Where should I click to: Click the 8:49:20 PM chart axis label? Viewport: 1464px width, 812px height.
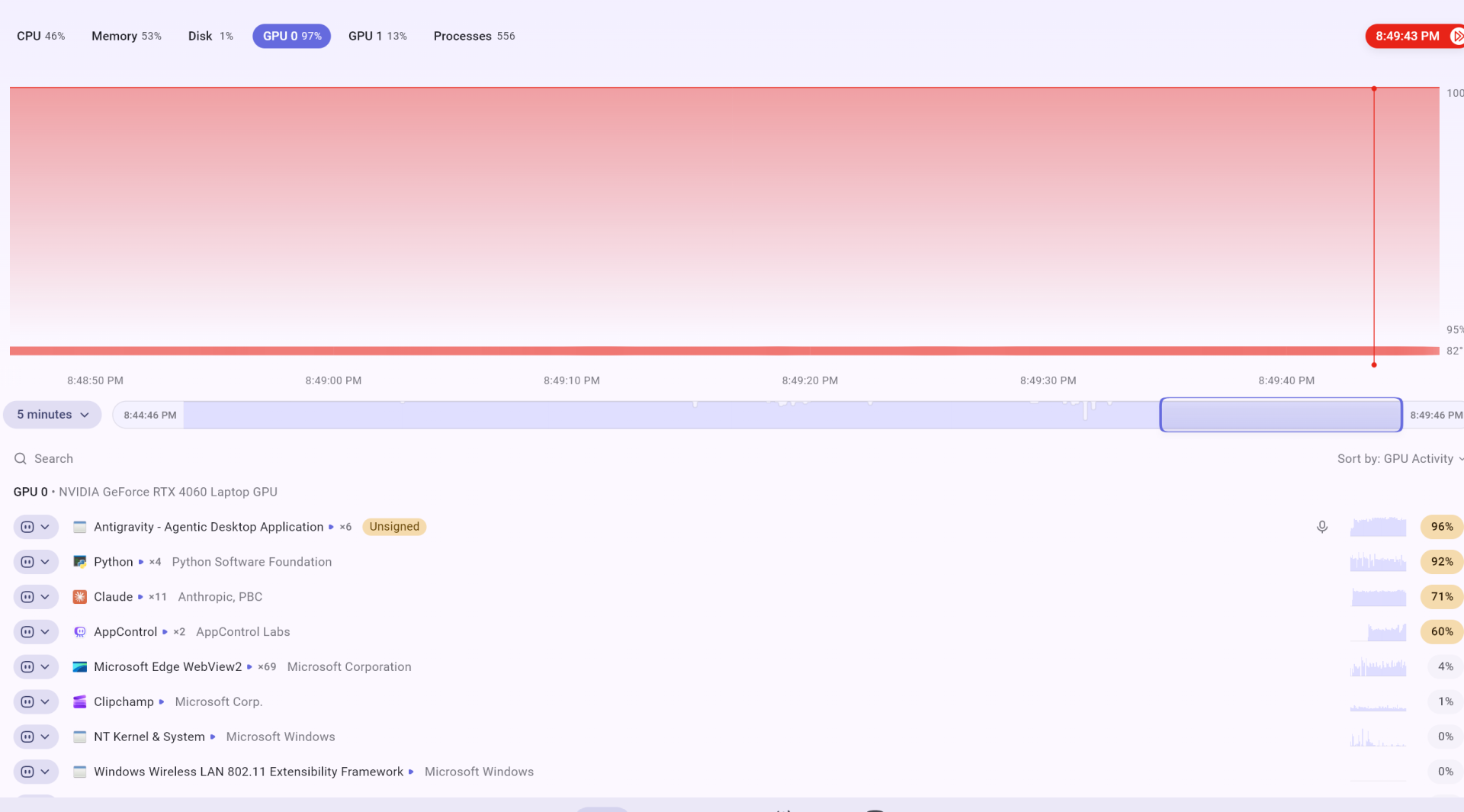point(810,380)
